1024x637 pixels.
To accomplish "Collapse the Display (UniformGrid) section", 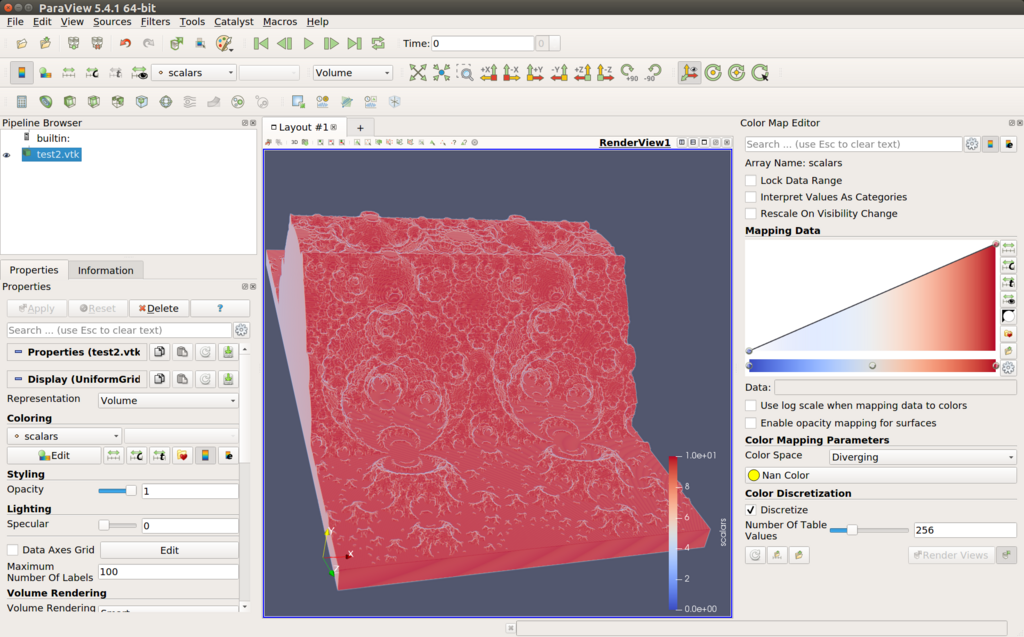I will coord(18,379).
